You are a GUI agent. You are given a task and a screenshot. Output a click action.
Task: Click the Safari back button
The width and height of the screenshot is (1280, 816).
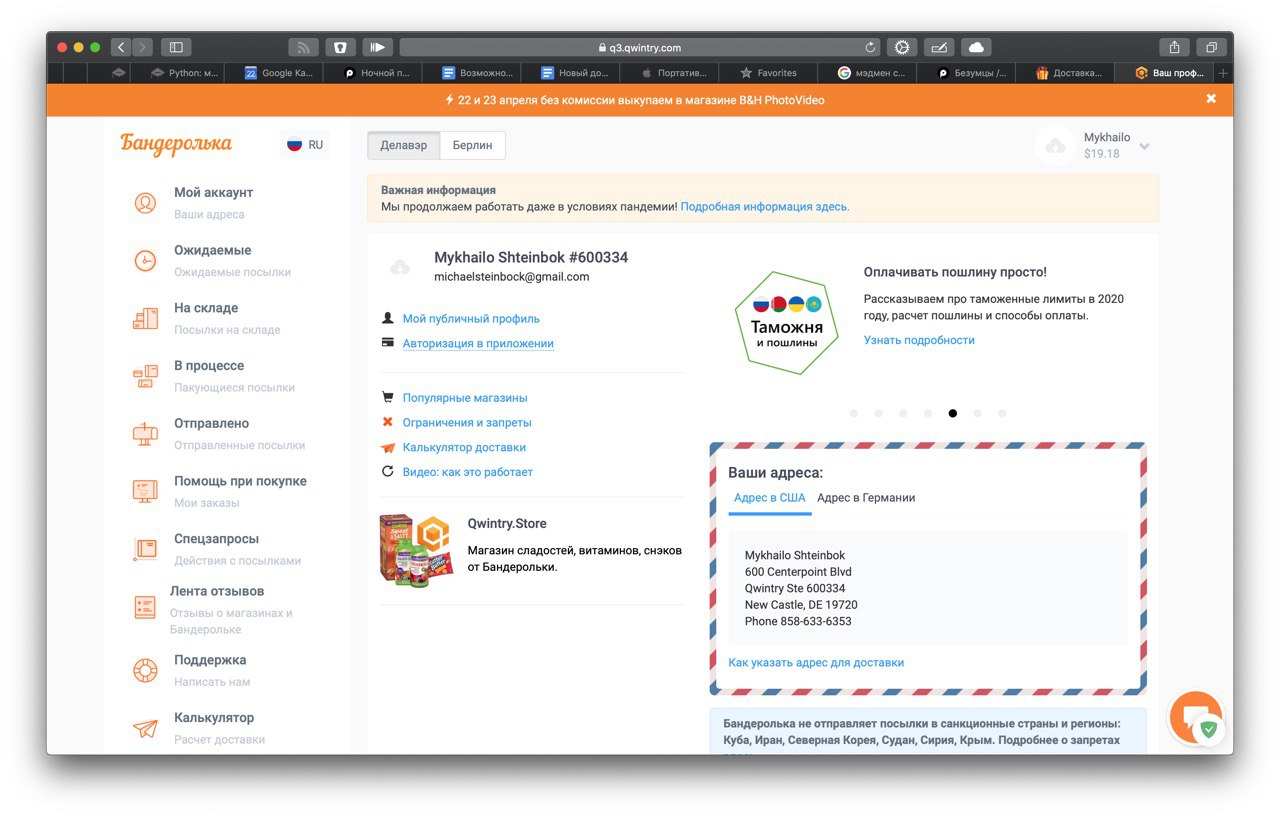120,47
